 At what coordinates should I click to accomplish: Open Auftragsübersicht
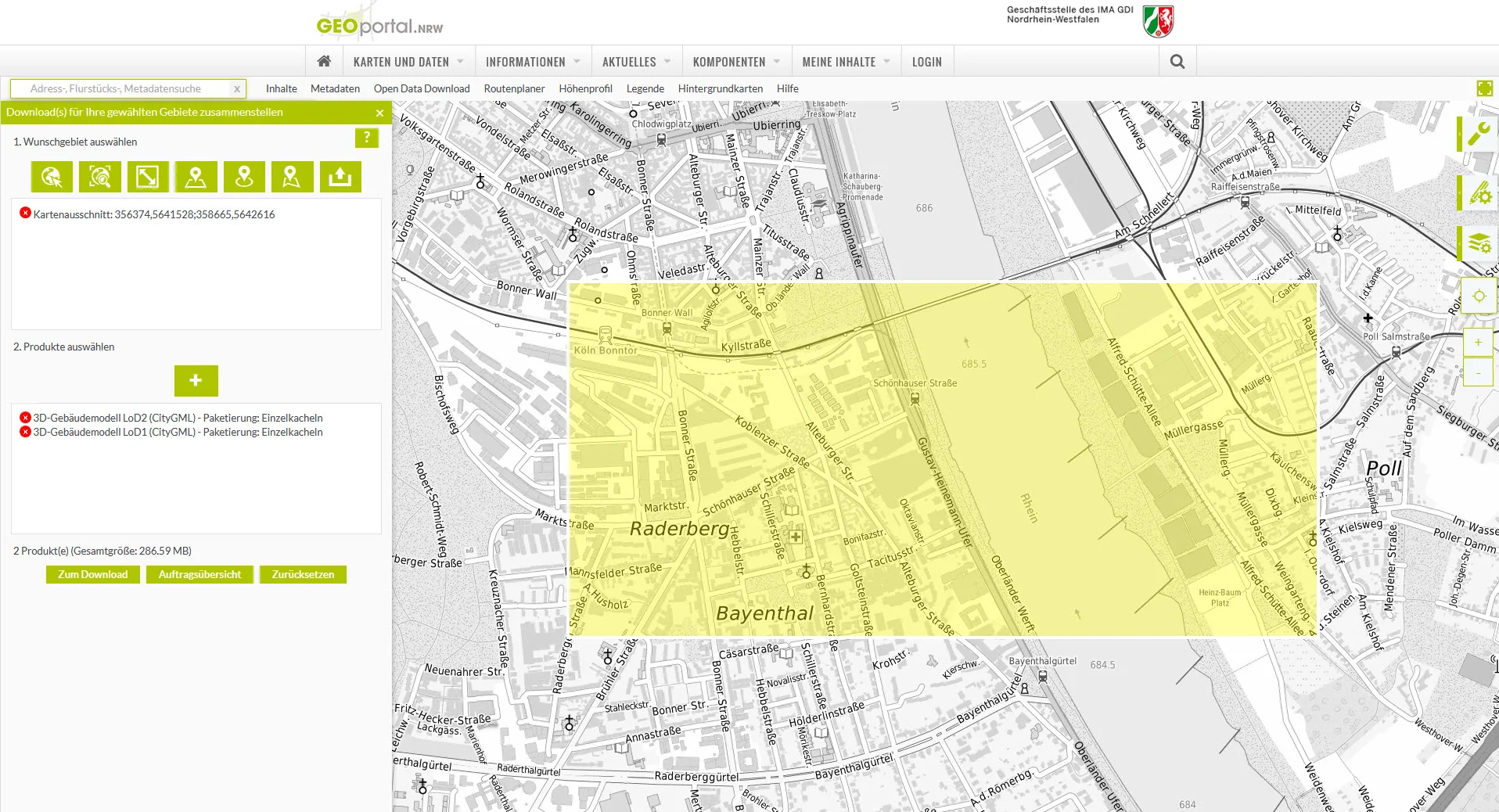click(200, 574)
